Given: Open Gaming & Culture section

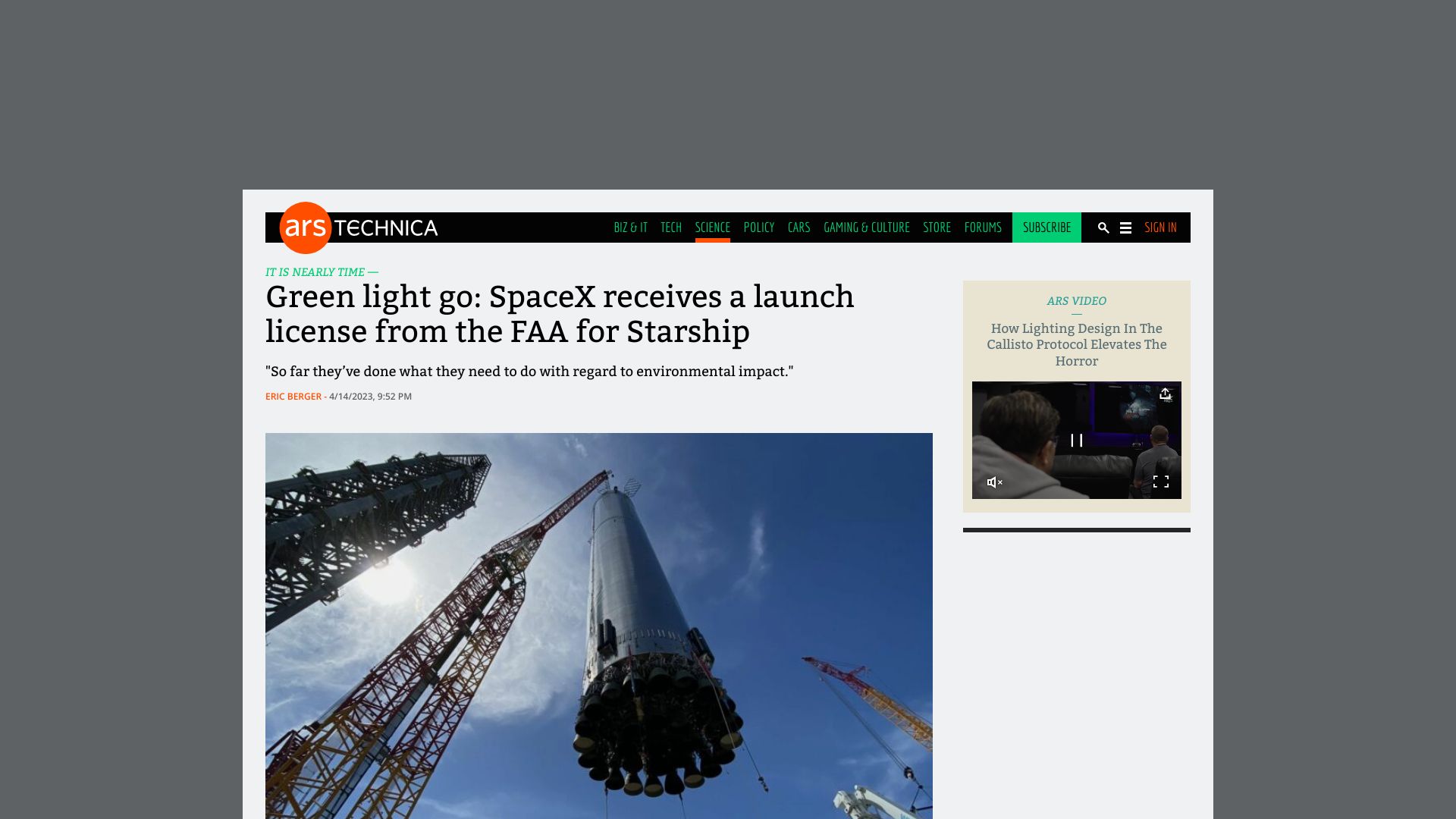Looking at the screenshot, I should pos(867,227).
